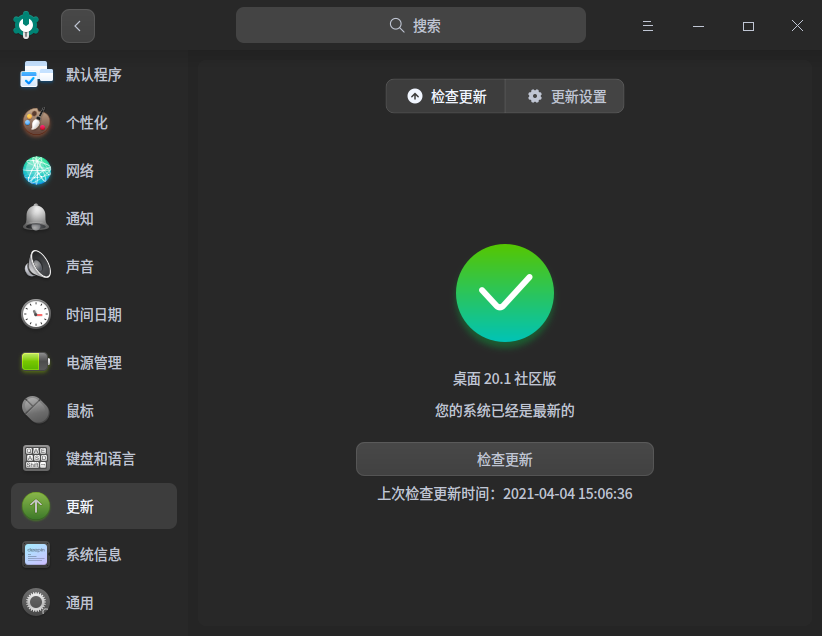Minimize the control center window
The width and height of the screenshot is (822, 636).
coord(698,26)
